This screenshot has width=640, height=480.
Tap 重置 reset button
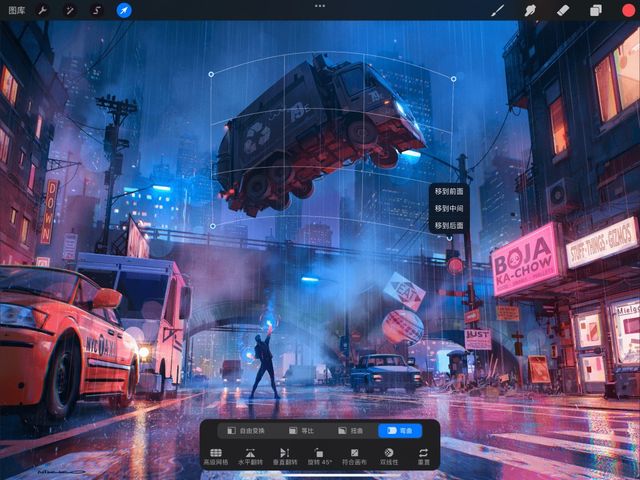coord(424,457)
